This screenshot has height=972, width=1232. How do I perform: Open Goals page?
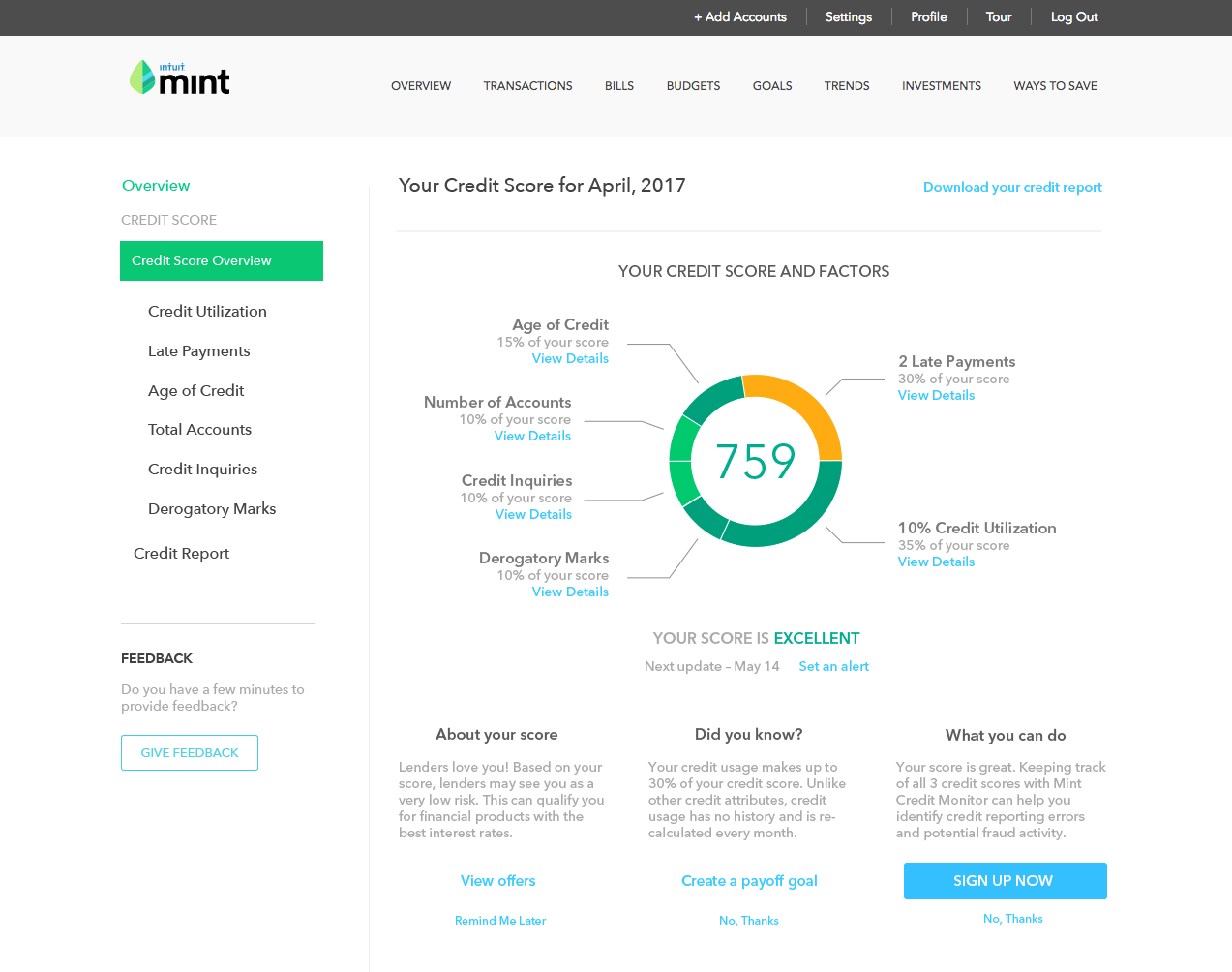[x=772, y=86]
